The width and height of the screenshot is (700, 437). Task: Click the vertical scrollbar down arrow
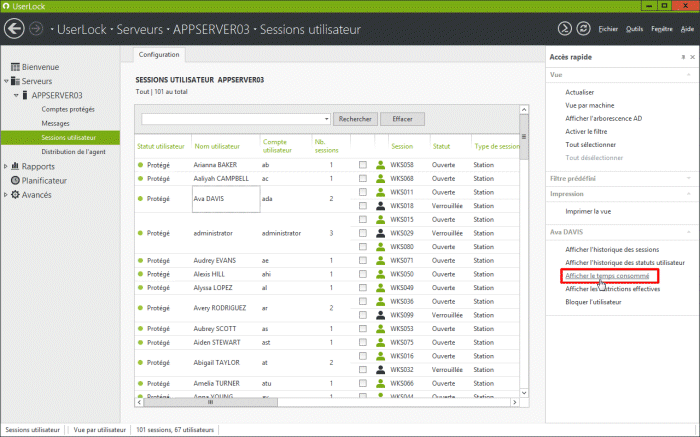[x=524, y=393]
